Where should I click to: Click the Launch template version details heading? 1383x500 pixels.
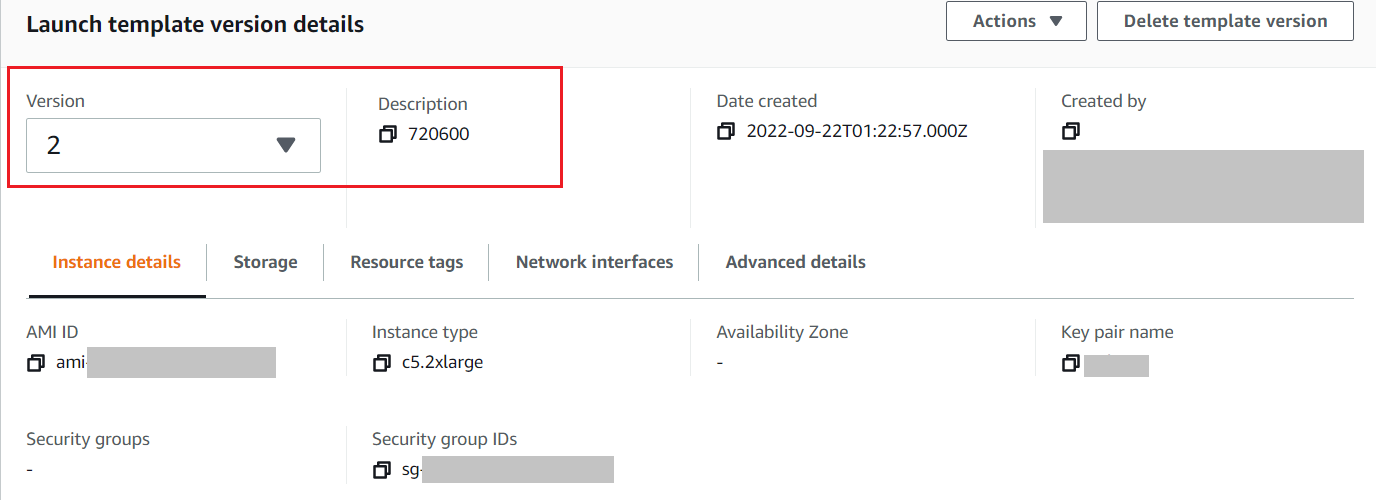tap(195, 25)
